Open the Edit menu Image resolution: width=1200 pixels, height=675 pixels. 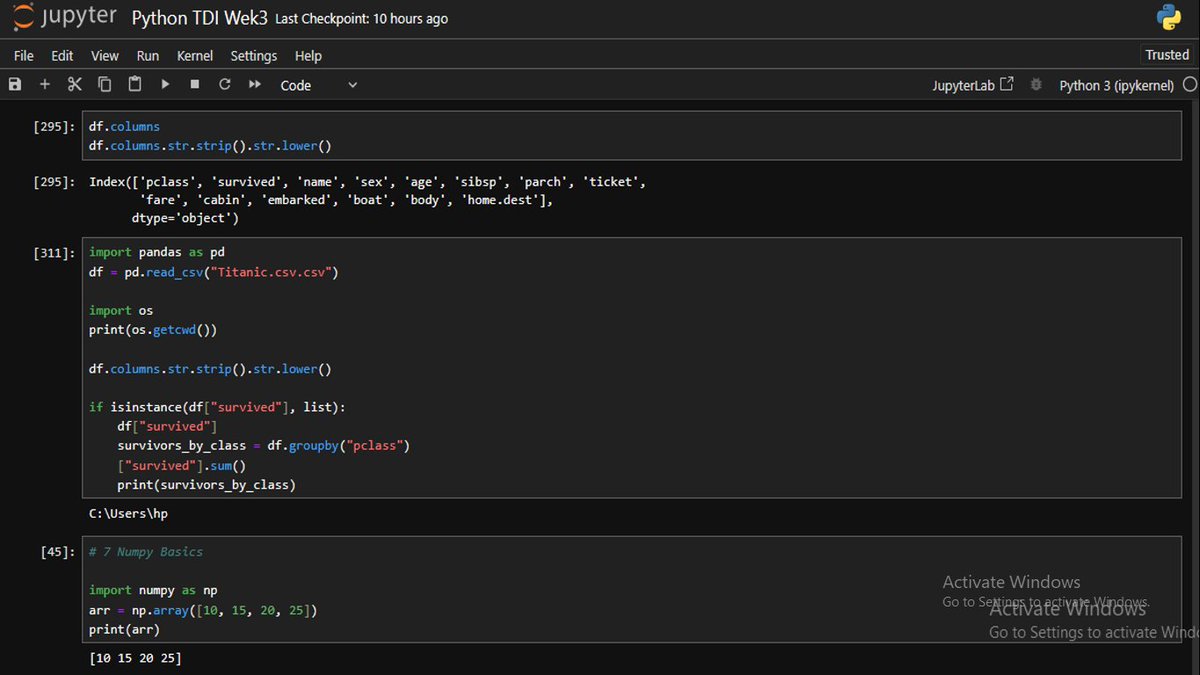tap(62, 56)
